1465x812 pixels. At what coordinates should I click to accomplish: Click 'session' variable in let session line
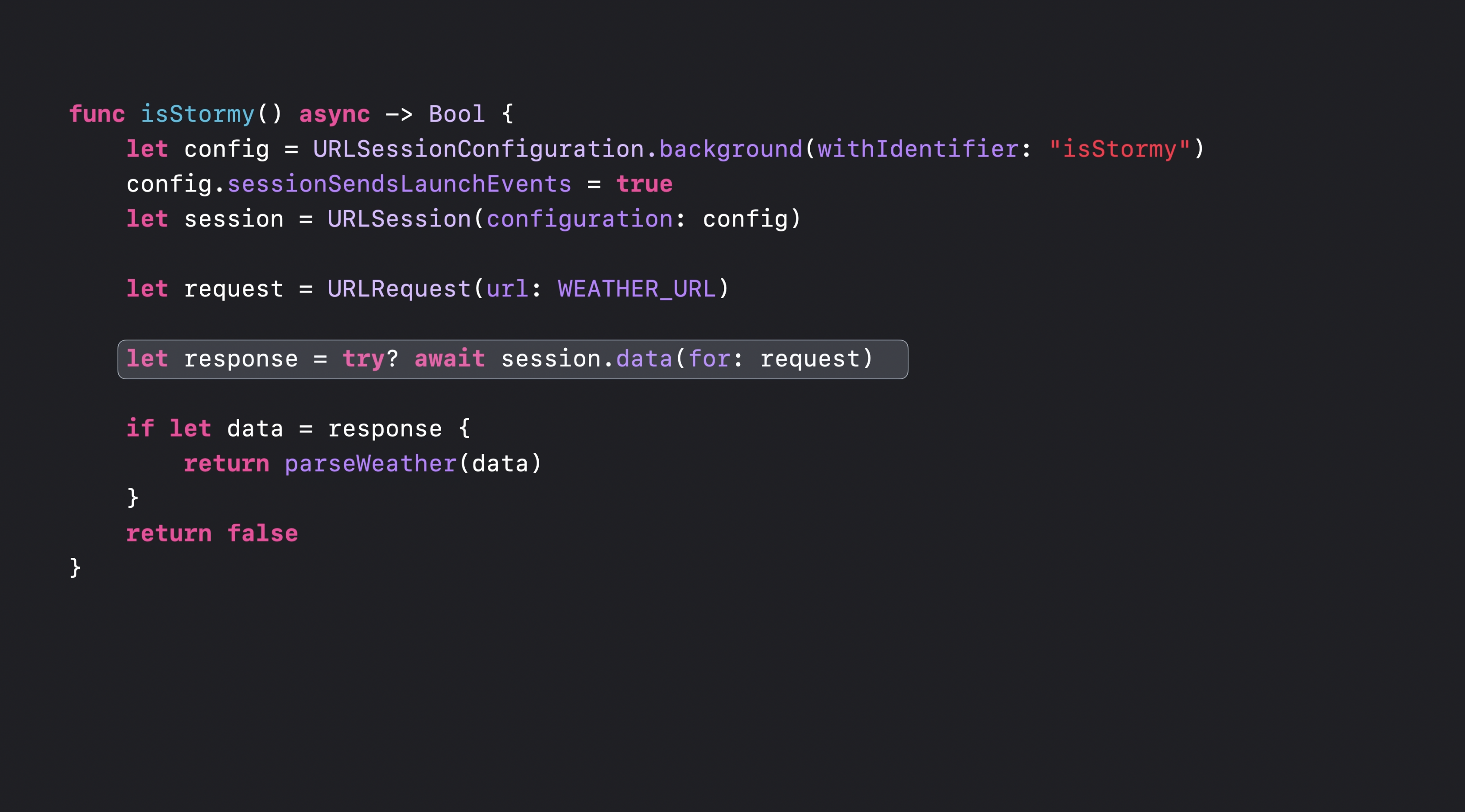233,219
